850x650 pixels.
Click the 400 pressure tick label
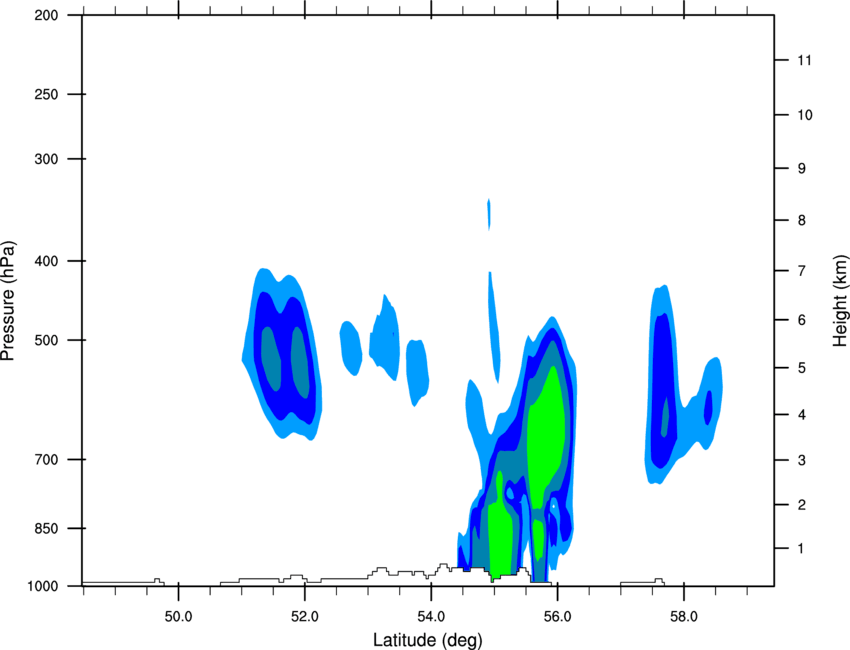click(46, 261)
